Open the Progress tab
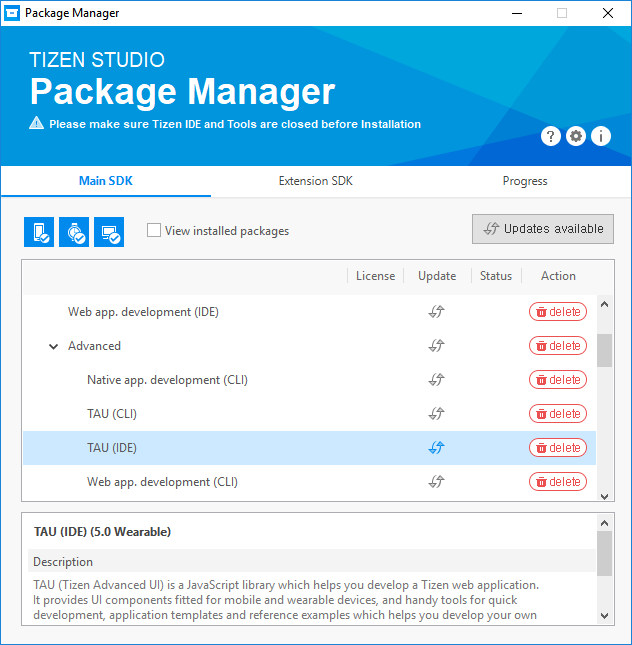The image size is (632, 645). pyautogui.click(x=525, y=181)
